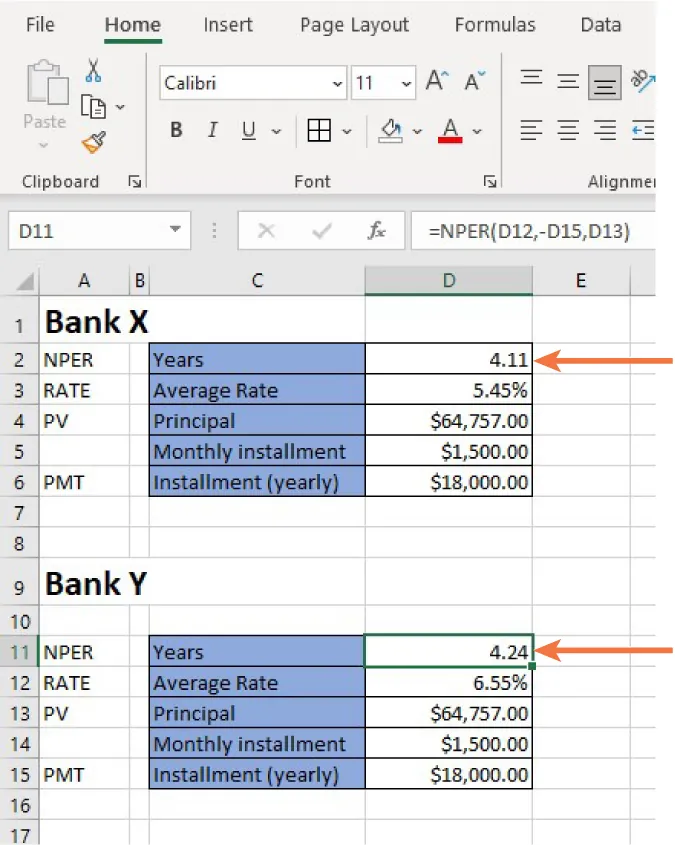Image resolution: width=675 pixels, height=845 pixels.
Task: Click the Copy icon in Clipboard group
Action: pyautogui.click(x=94, y=106)
